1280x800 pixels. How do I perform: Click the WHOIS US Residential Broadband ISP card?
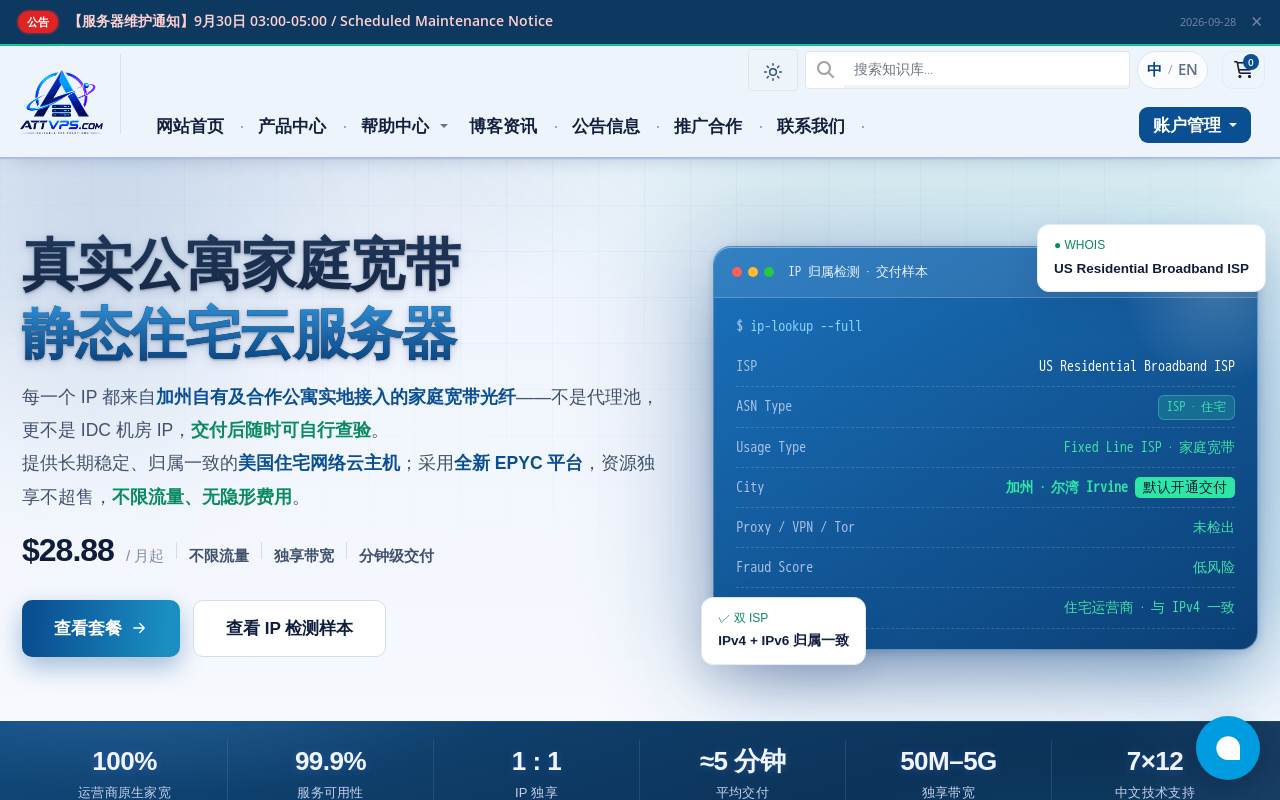1151,258
